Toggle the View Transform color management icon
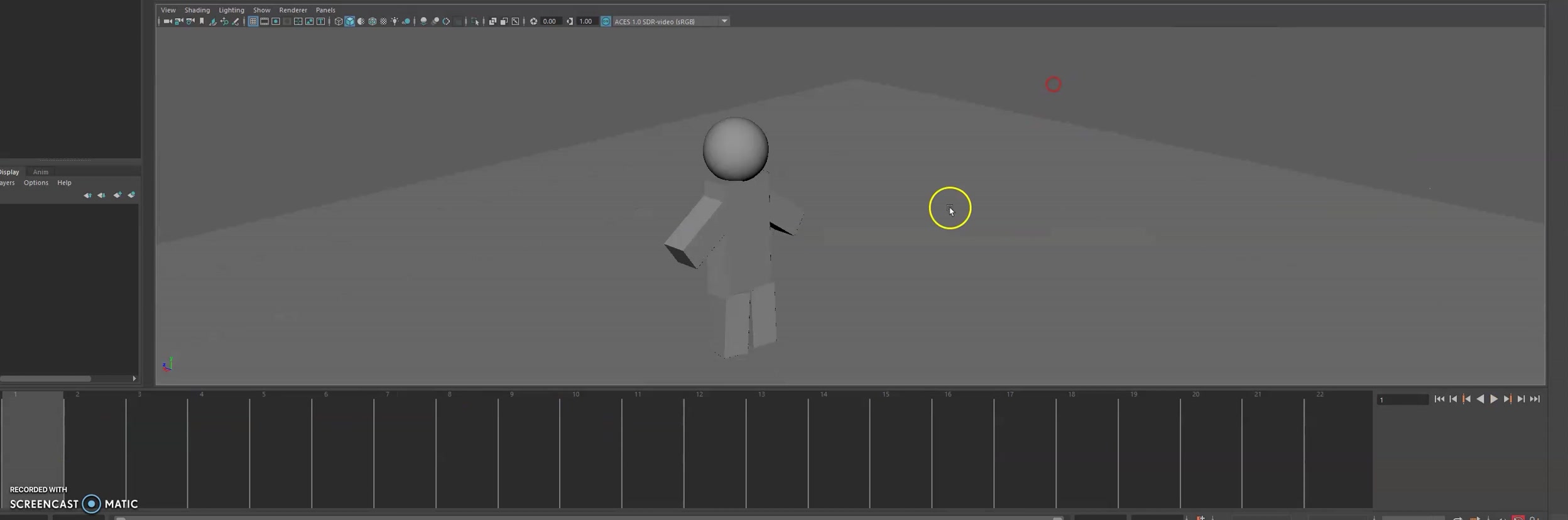The height and width of the screenshot is (520, 1568). [606, 21]
